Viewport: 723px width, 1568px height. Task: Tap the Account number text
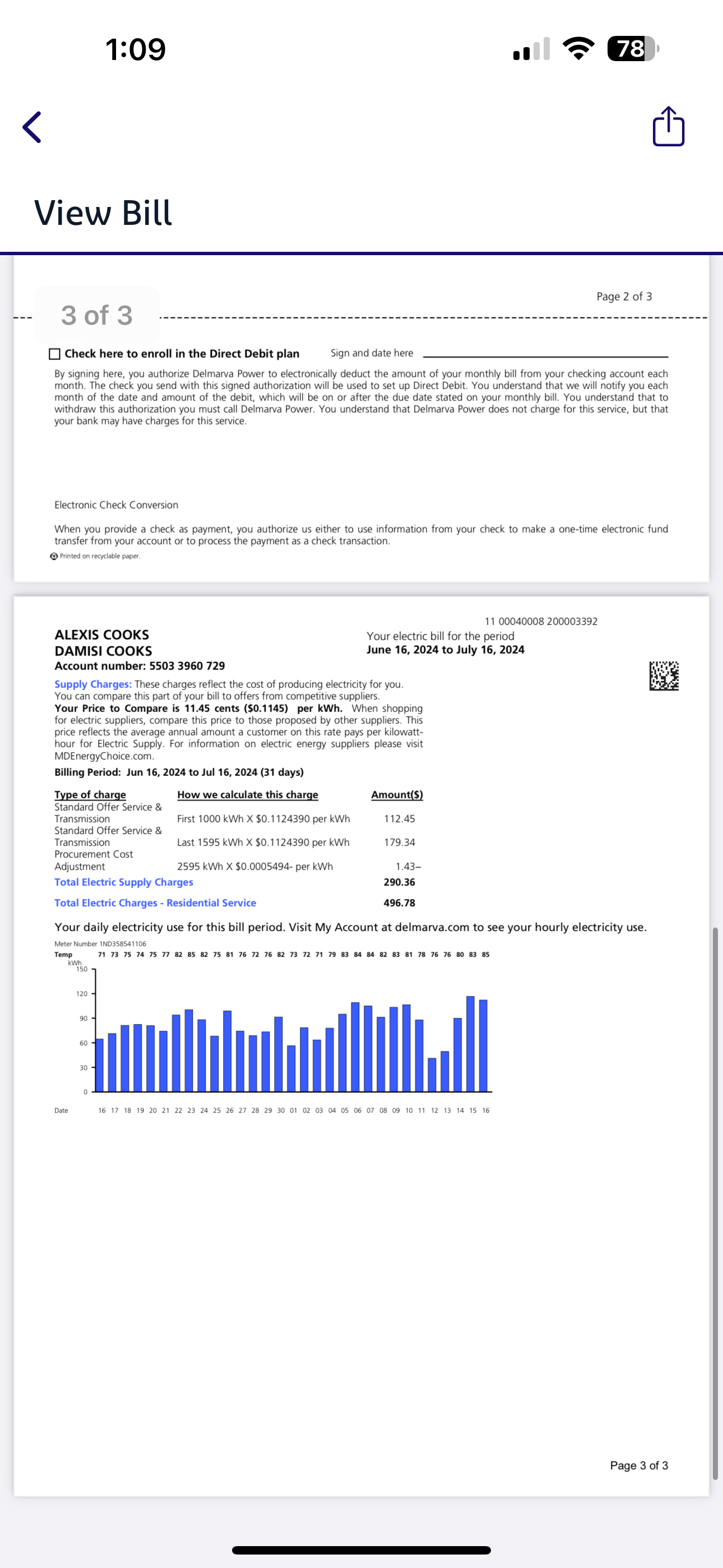140,666
